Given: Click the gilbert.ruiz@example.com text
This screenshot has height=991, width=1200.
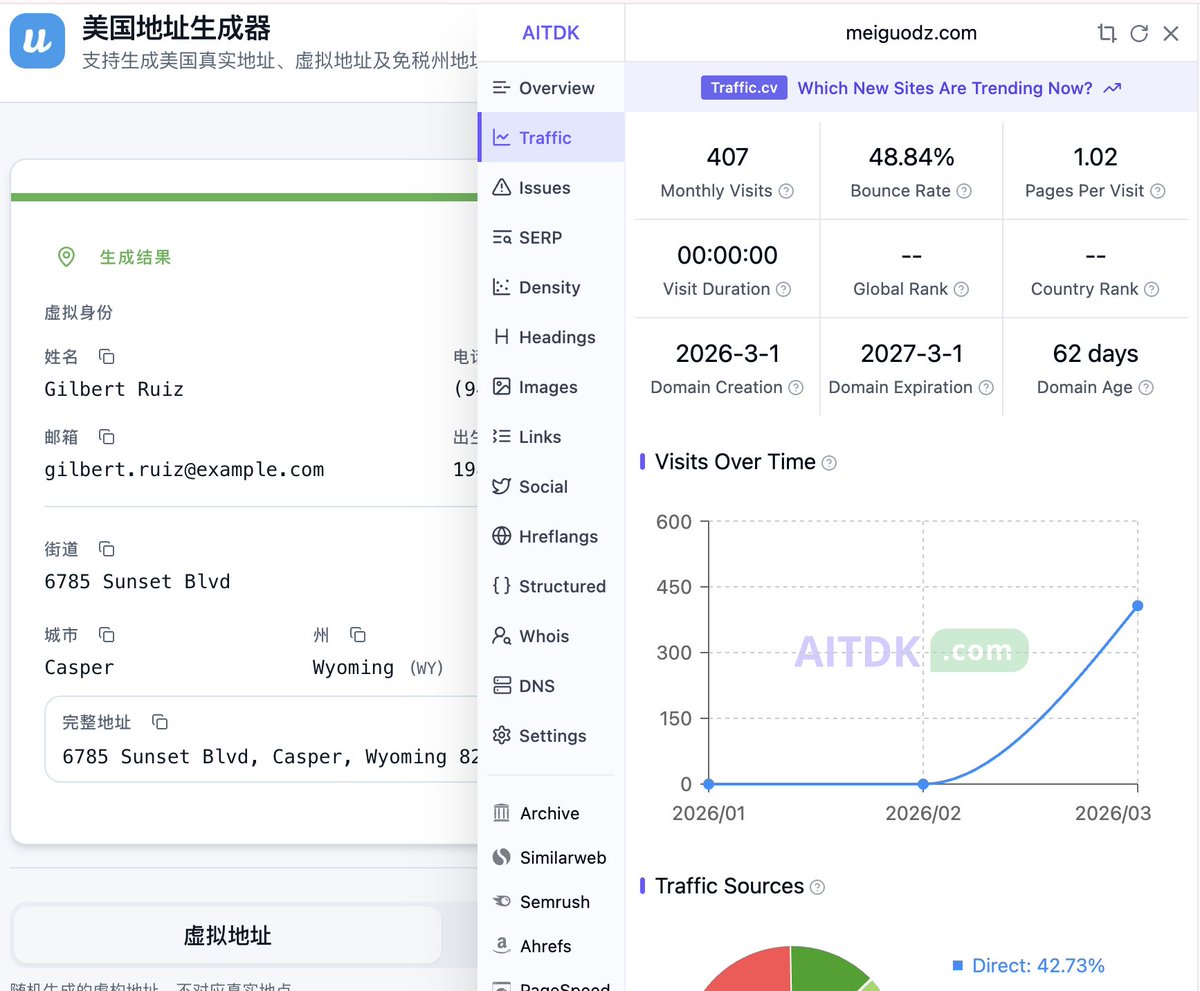Looking at the screenshot, I should 184,470.
